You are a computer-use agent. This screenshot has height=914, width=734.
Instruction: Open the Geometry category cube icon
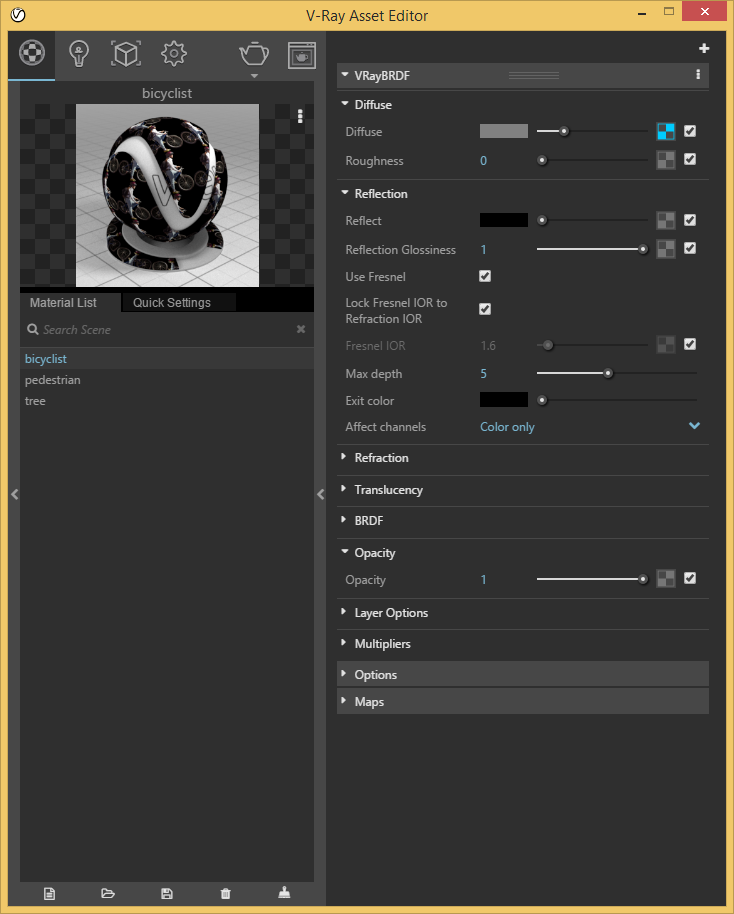point(126,54)
